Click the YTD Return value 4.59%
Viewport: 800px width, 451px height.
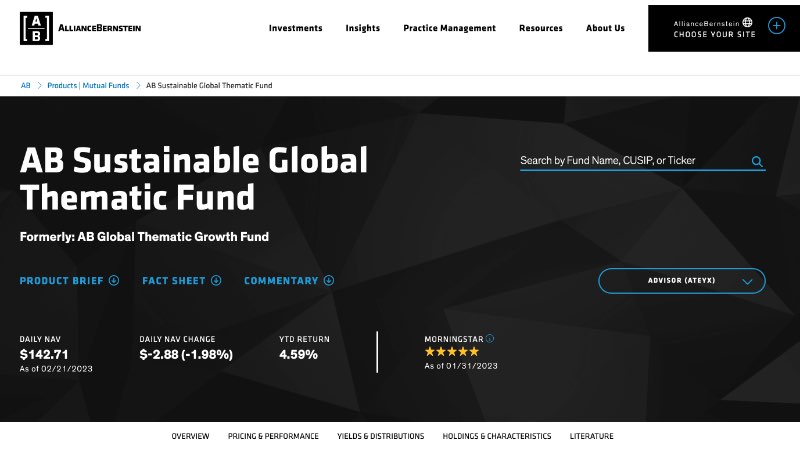point(298,354)
